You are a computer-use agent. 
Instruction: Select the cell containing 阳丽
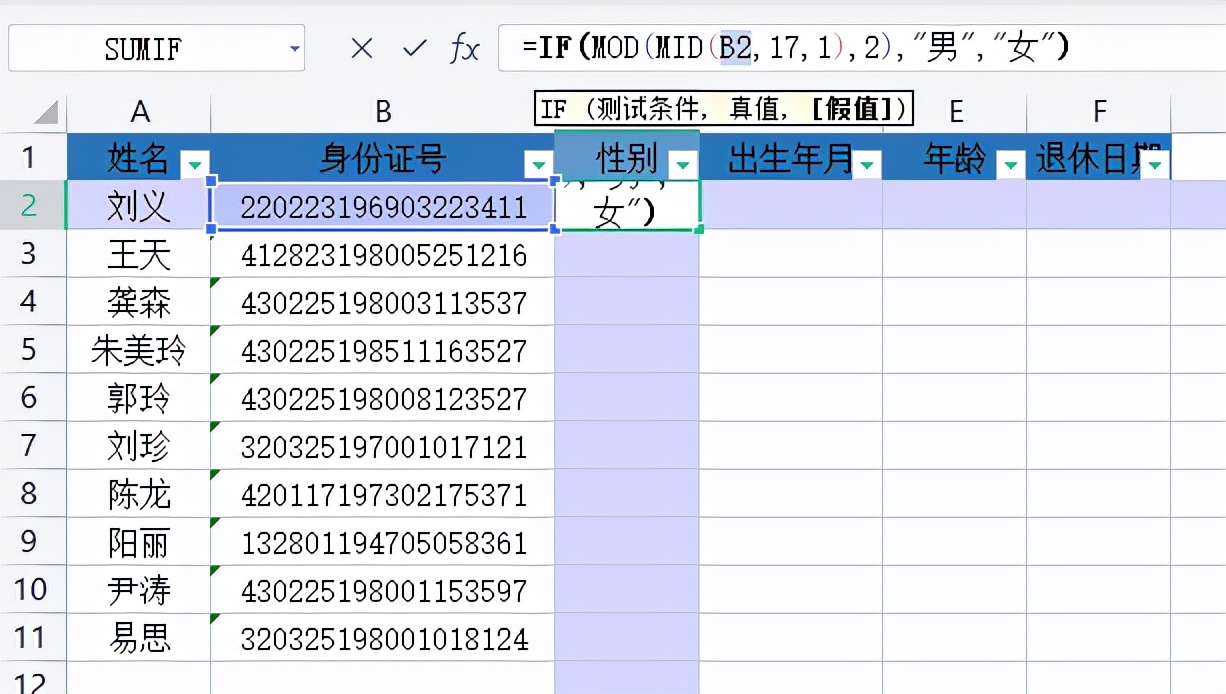pos(139,542)
